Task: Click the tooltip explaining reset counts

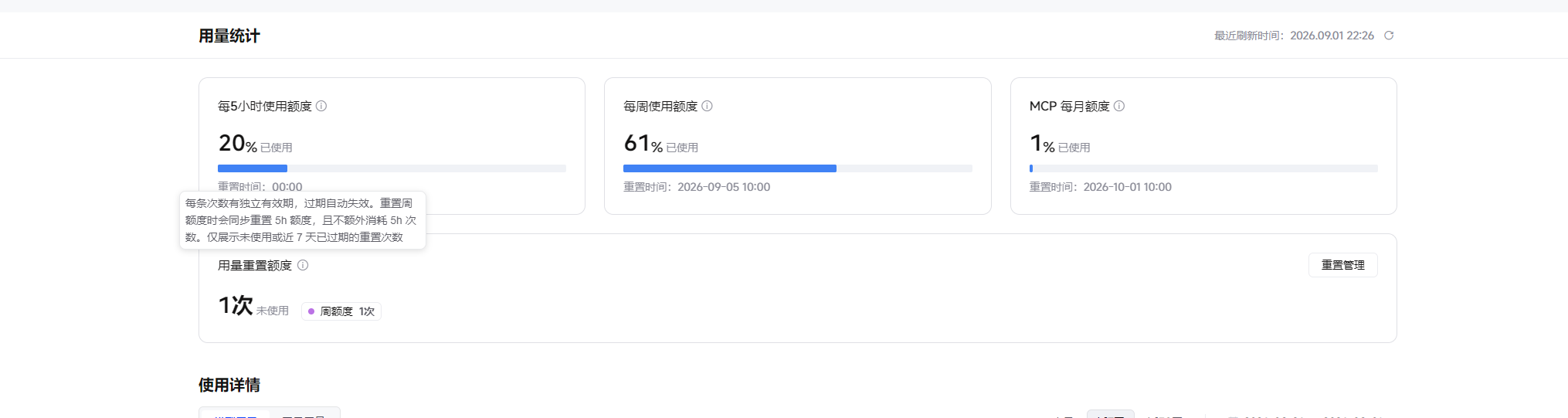Action: [303, 220]
